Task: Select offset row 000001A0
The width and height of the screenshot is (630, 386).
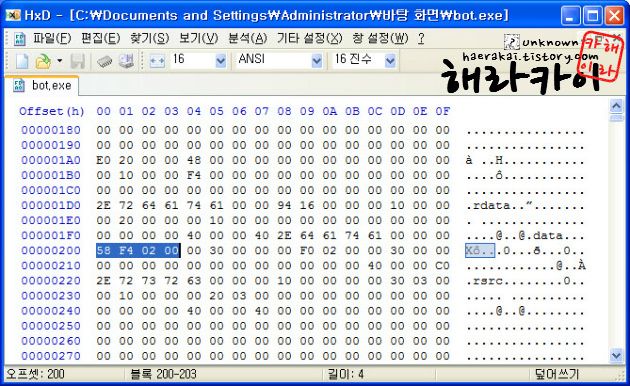Action: click(51, 160)
